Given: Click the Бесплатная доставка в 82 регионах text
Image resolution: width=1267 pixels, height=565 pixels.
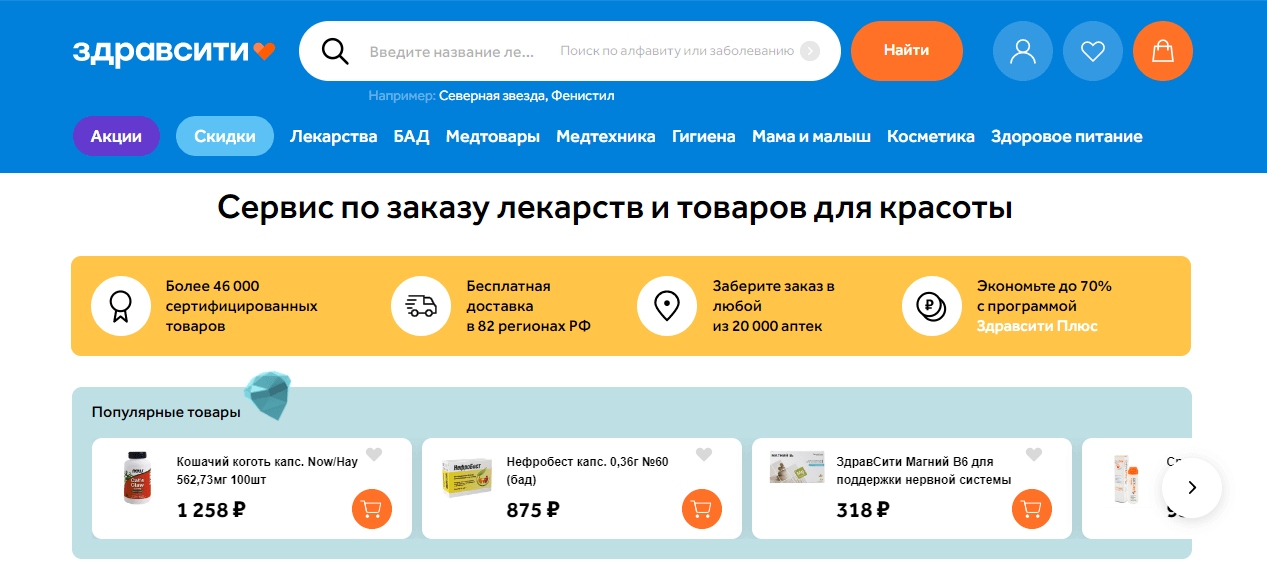Looking at the screenshot, I should (528, 306).
